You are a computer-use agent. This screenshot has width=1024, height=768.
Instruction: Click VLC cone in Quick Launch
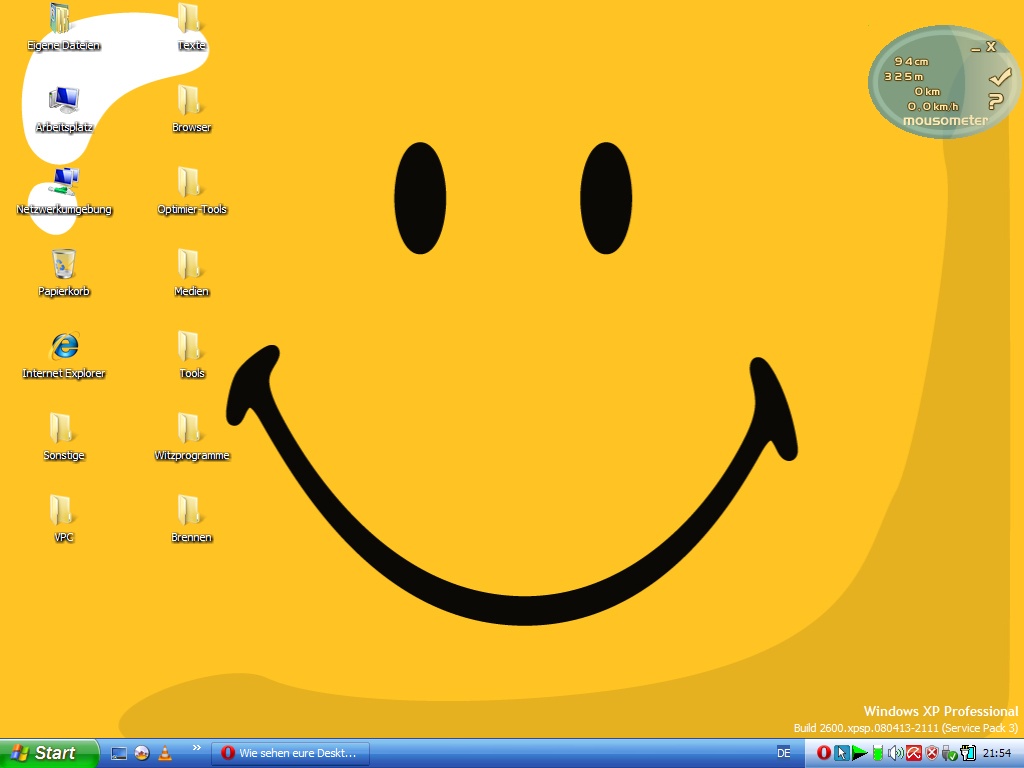164,753
